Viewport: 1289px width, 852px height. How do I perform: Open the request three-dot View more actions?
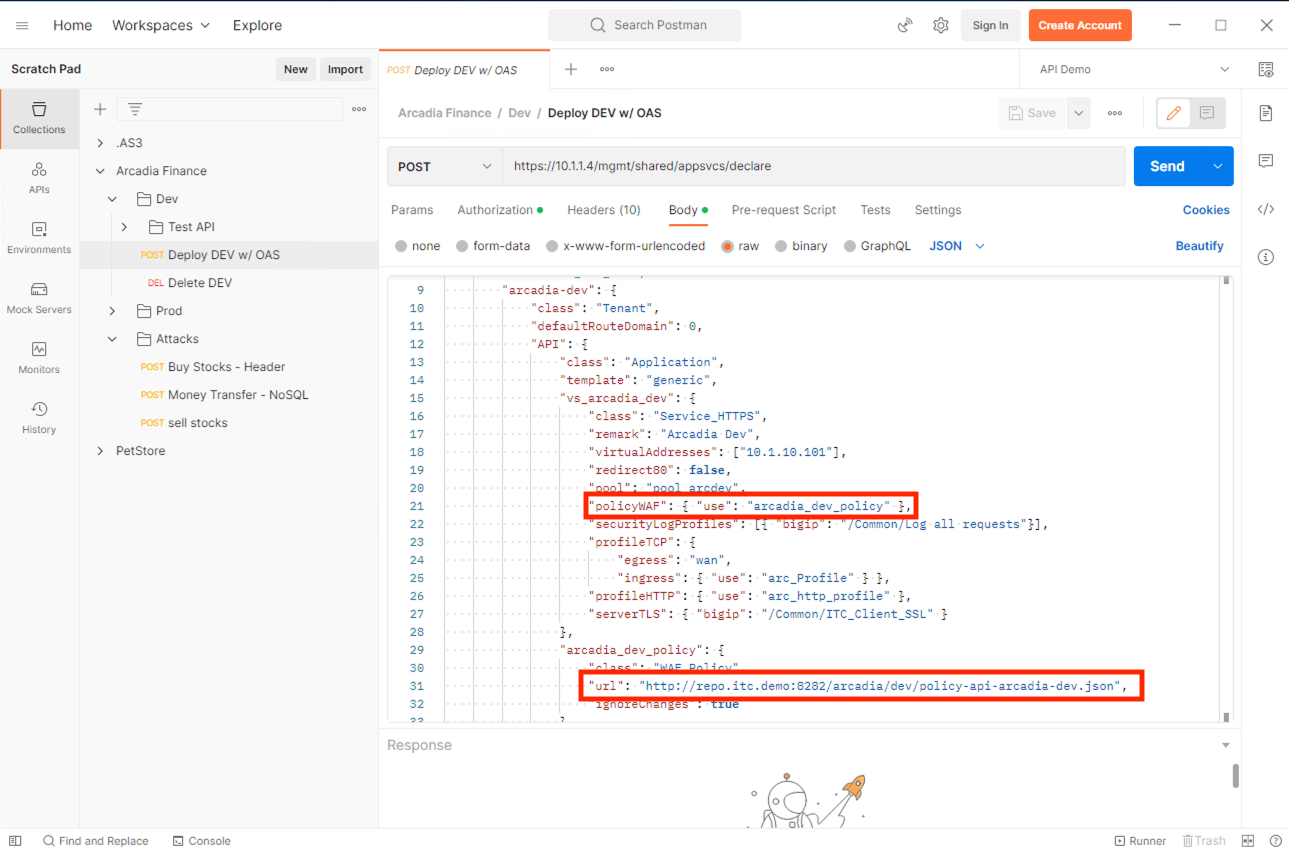click(1115, 113)
